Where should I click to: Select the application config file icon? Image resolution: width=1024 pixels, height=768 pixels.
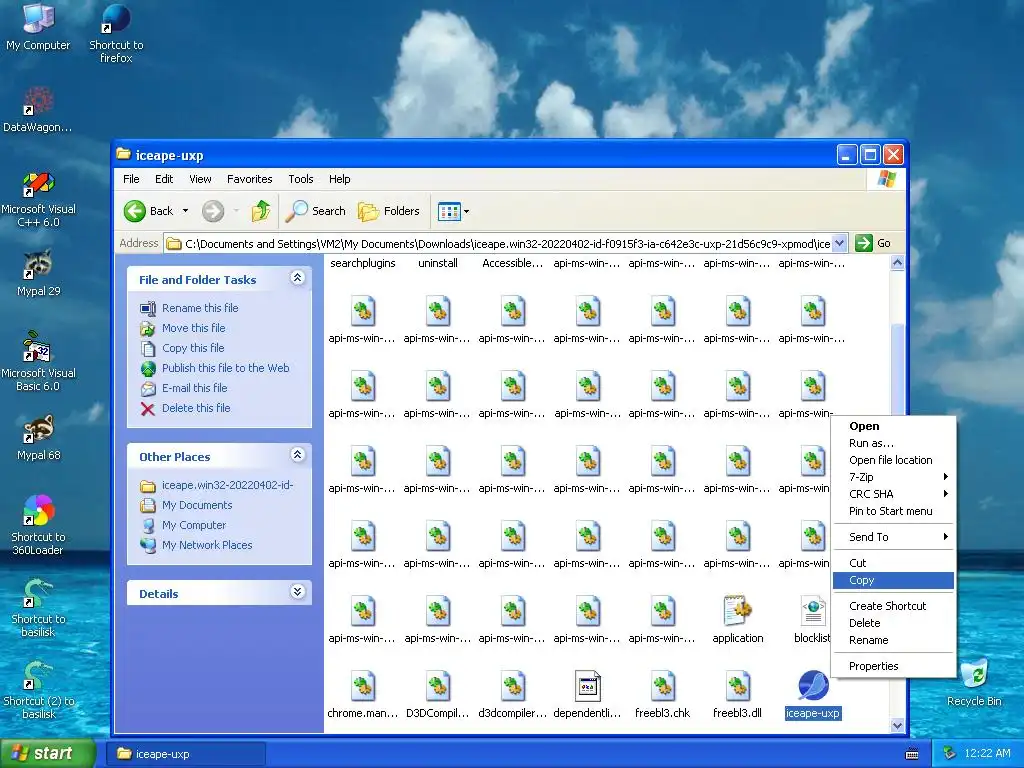(737, 620)
